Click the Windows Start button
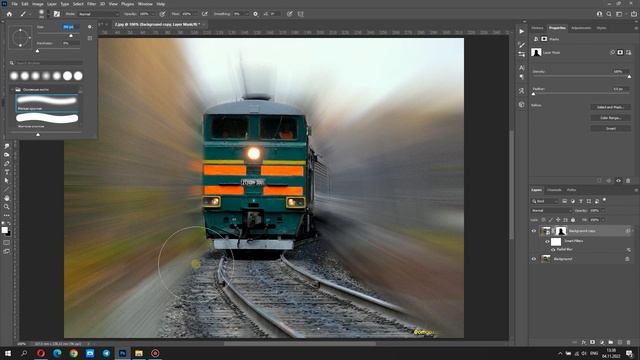 point(7,353)
